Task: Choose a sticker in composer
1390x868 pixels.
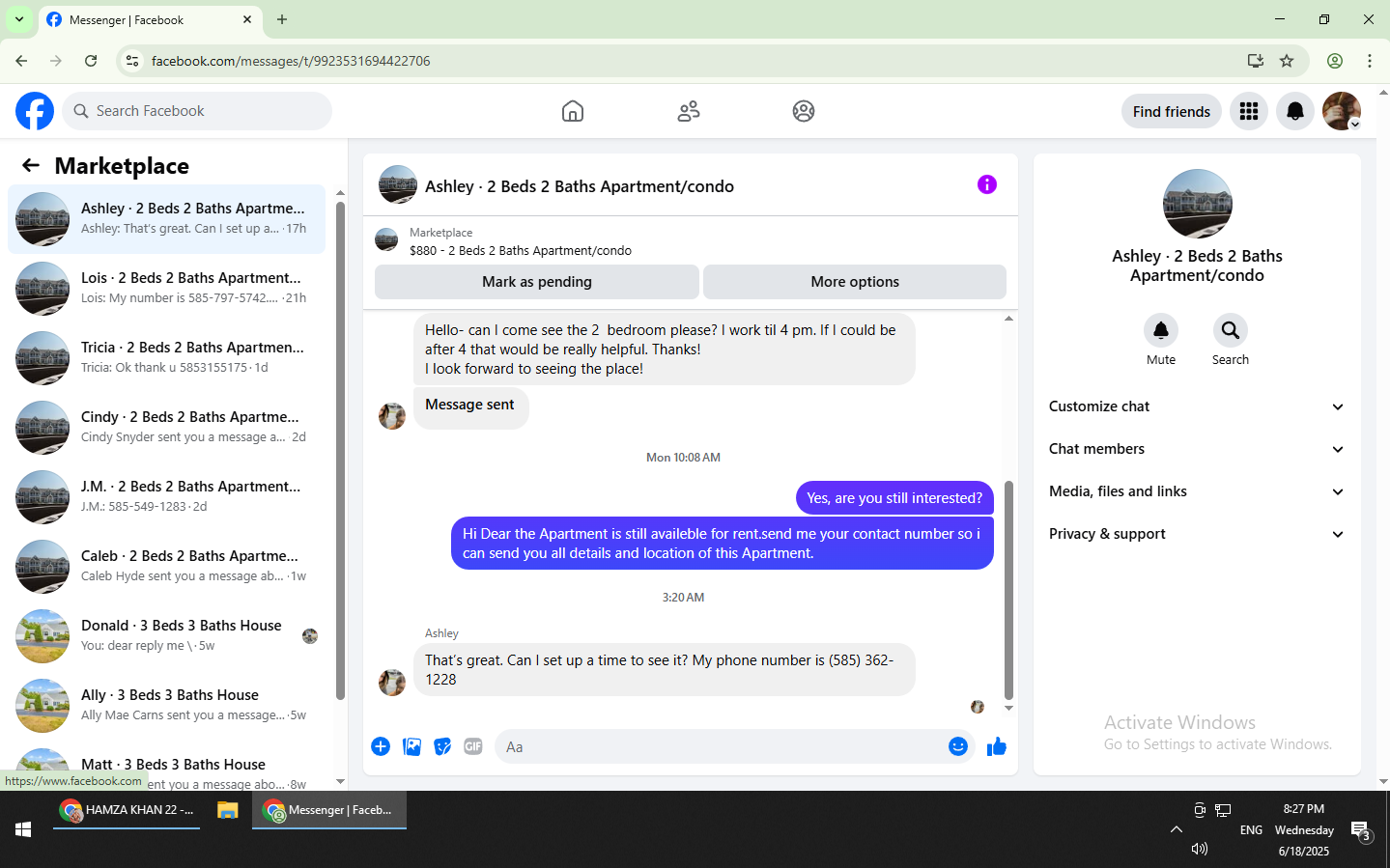Action: (x=442, y=746)
